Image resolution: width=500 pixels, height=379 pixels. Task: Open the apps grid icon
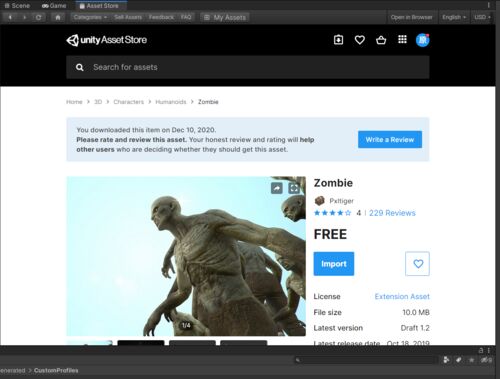402,39
